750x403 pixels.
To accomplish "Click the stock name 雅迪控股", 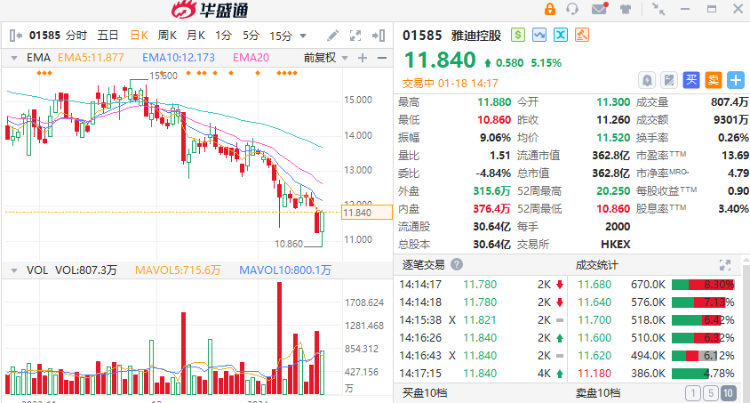I will tap(476, 35).
